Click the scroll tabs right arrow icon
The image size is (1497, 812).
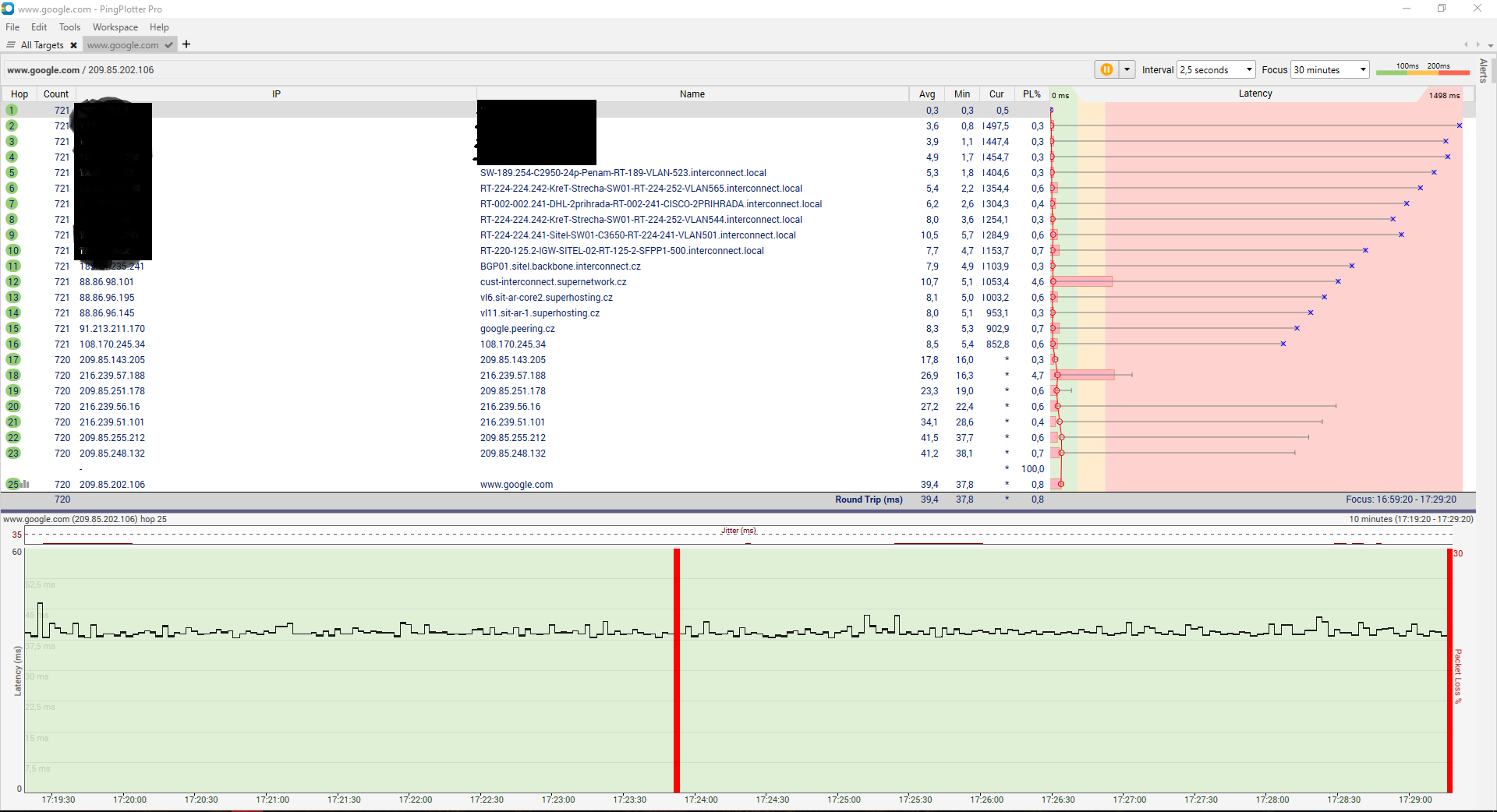(x=1478, y=44)
